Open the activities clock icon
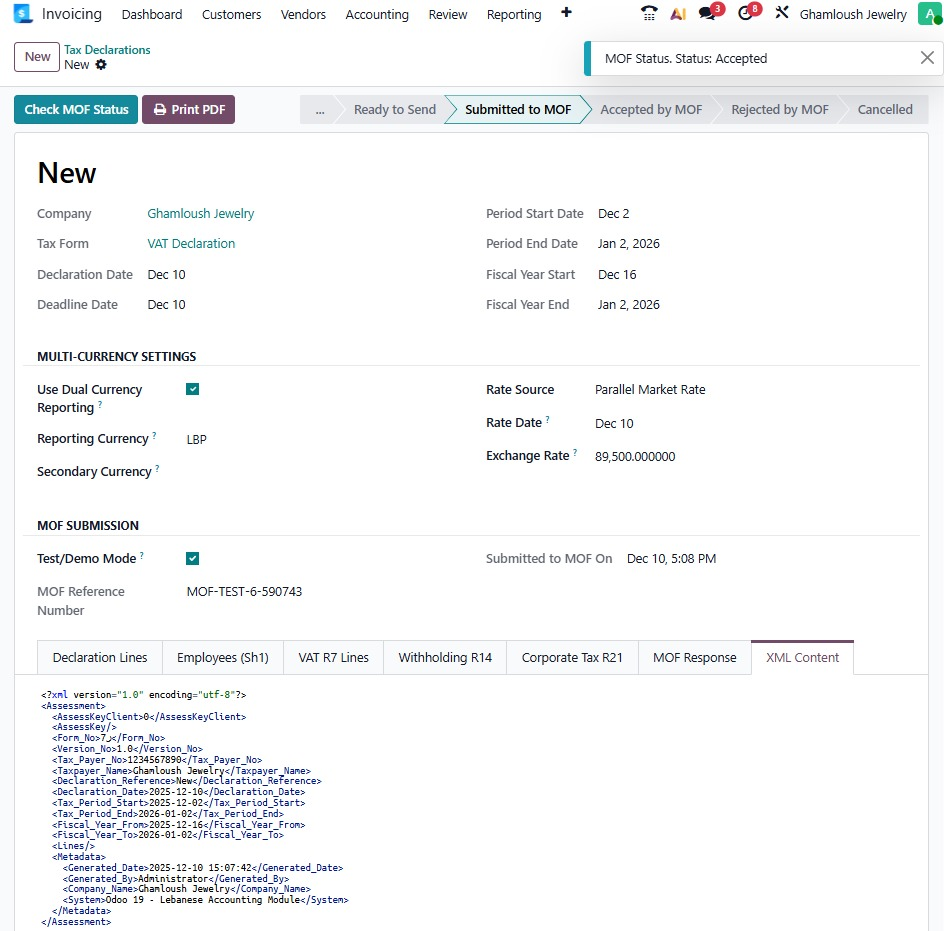944x931 pixels. [745, 14]
